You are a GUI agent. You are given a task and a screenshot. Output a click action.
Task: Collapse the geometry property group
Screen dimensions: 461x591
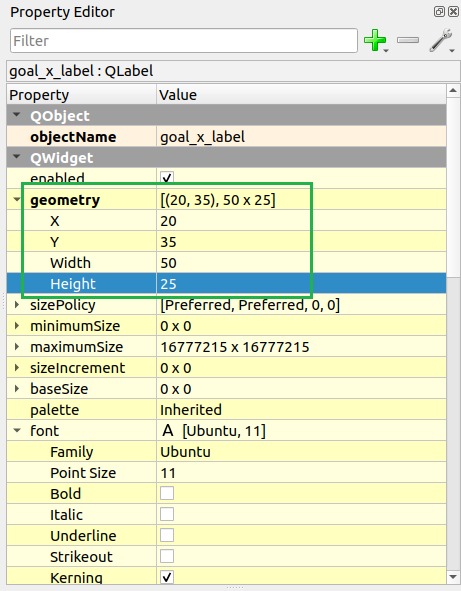pos(17,199)
